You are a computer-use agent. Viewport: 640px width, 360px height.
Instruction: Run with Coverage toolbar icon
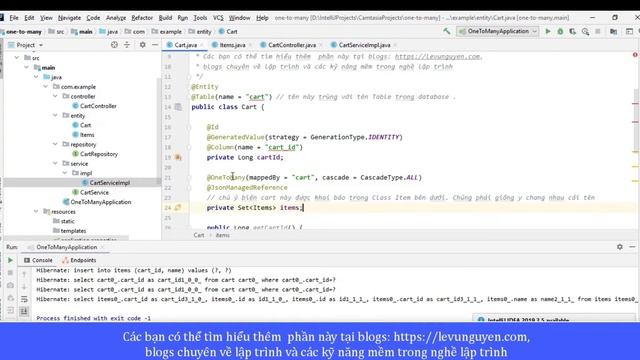pos(573,31)
